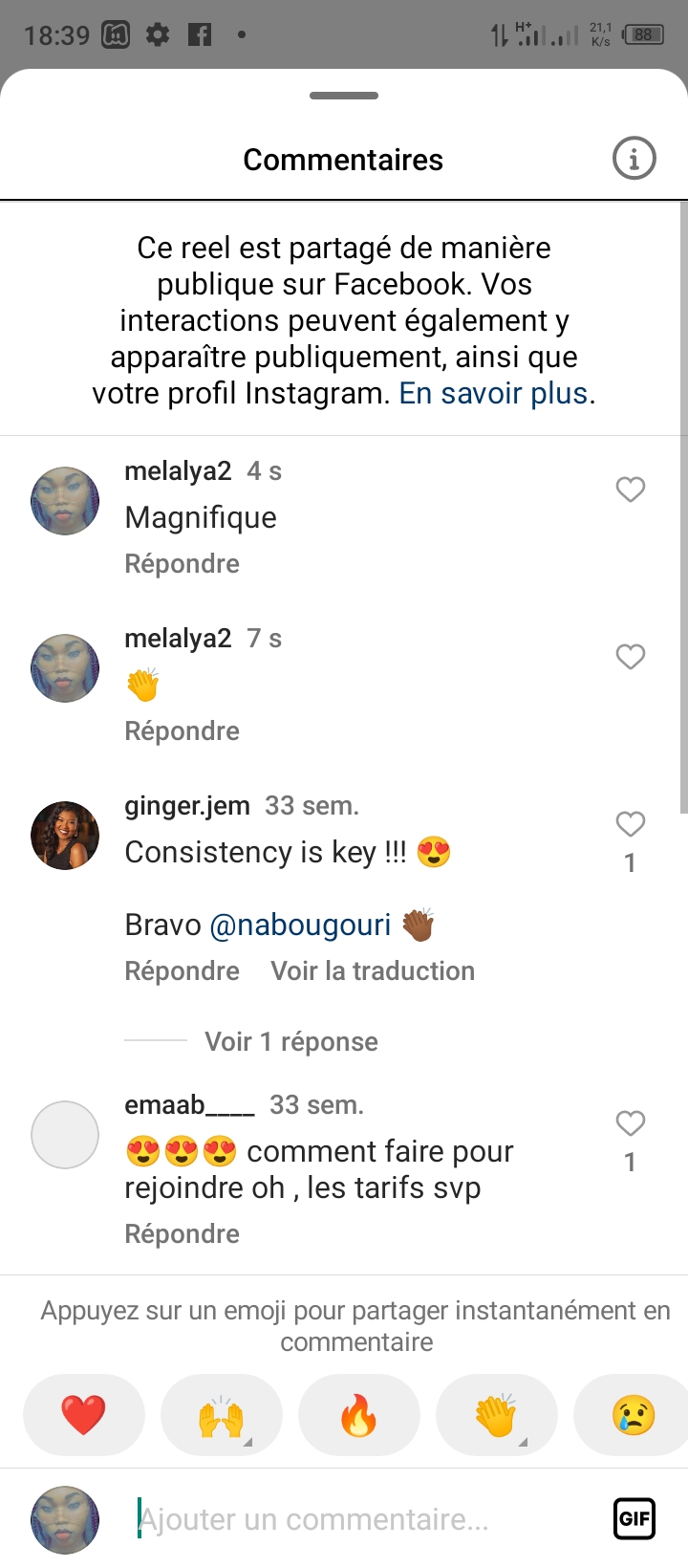Tap the fire emoji quick reaction
Viewport: 688px width, 1568px height.
click(x=359, y=1415)
